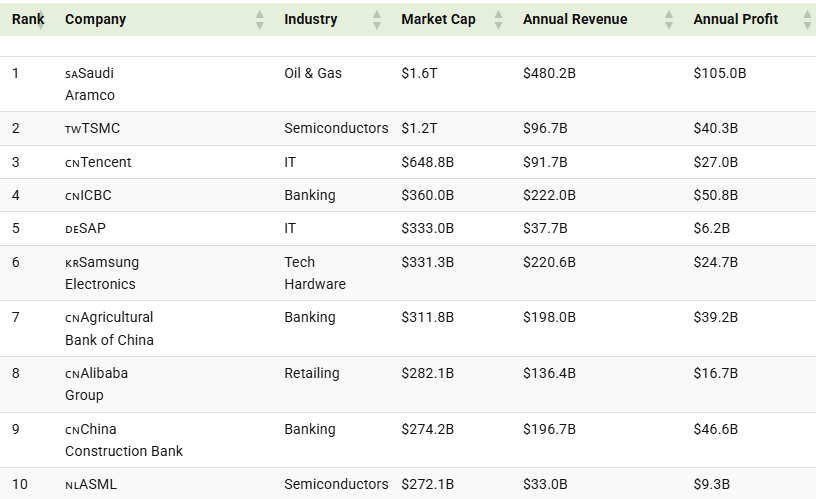
Task: Select the $1.2T market cap value
Action: pyautogui.click(x=419, y=129)
